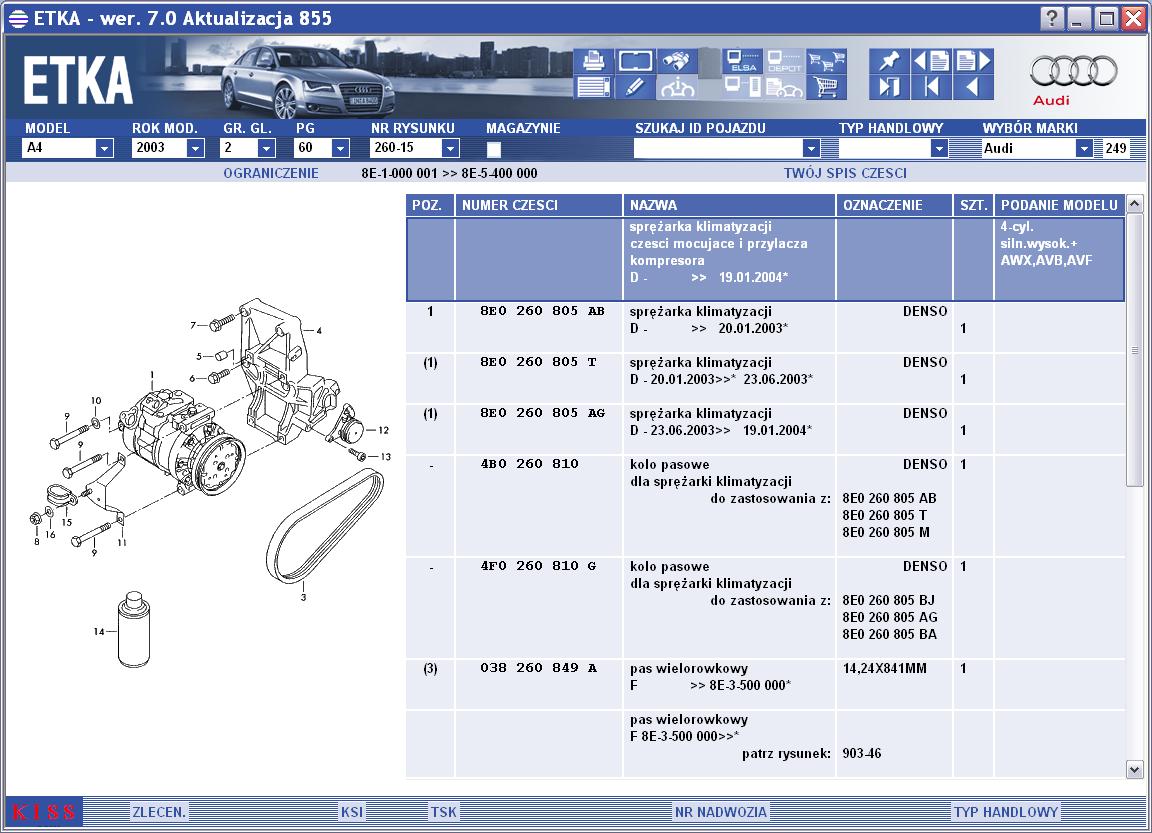The image size is (1152, 833).
Task: Select TYP HANDLOWY in the bottom bar
Action: click(1006, 812)
